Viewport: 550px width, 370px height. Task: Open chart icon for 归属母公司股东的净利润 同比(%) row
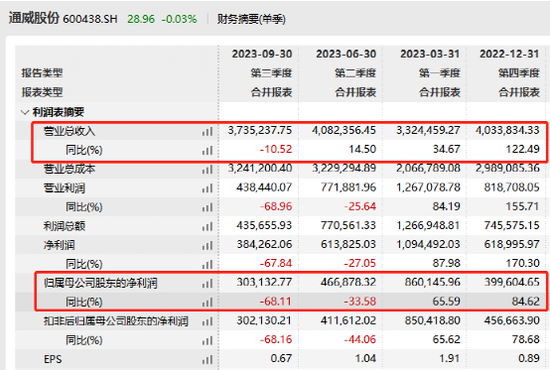coord(207,302)
